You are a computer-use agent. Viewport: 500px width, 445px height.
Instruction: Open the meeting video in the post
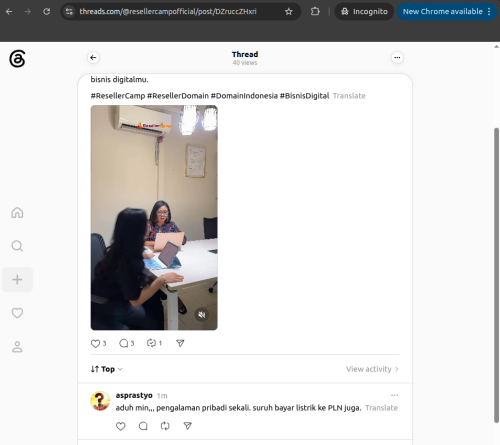point(154,218)
